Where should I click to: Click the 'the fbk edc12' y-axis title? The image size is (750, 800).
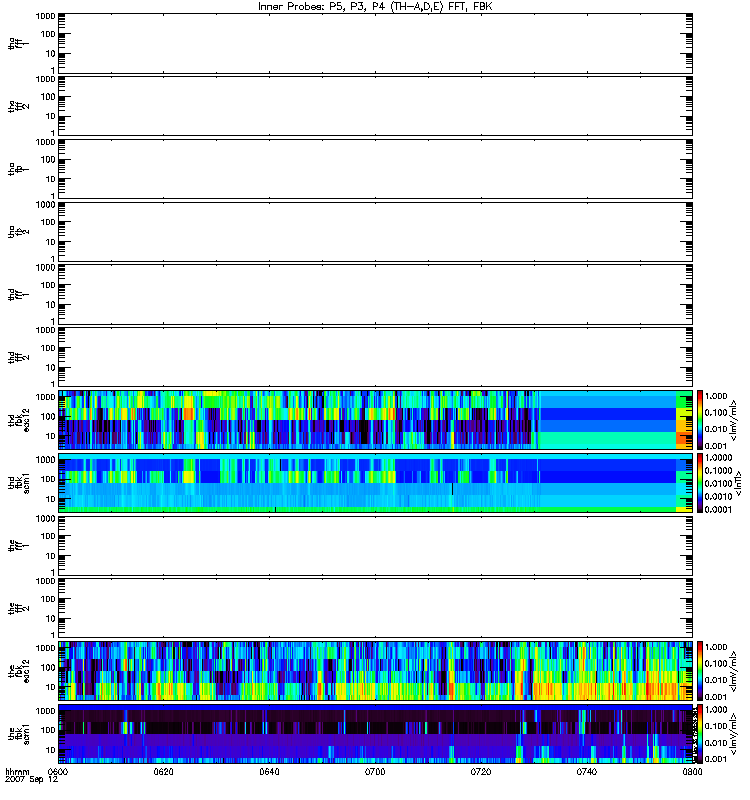(x=19, y=671)
